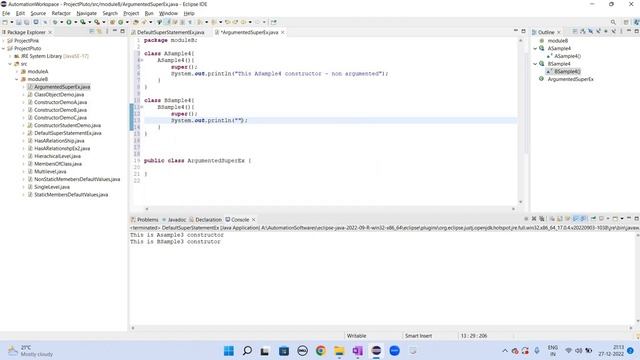Close the Outline view tab
This screenshot has width=640, height=360.
pyautogui.click(x=559, y=32)
